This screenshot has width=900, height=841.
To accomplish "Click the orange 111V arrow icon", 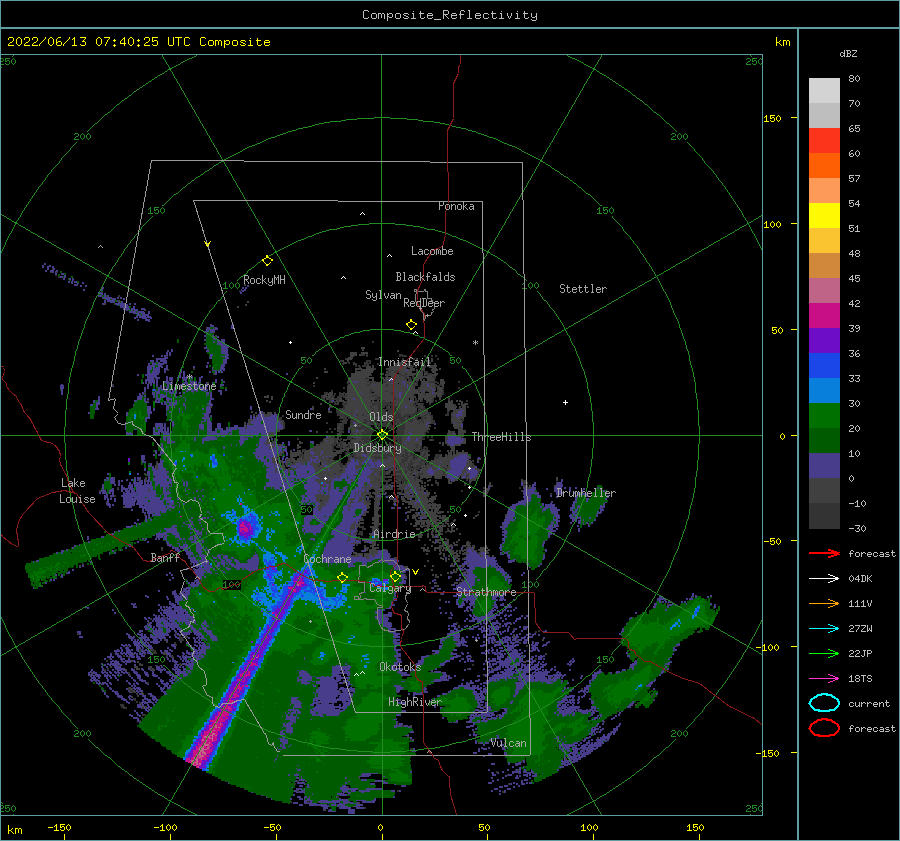I will click(x=824, y=603).
